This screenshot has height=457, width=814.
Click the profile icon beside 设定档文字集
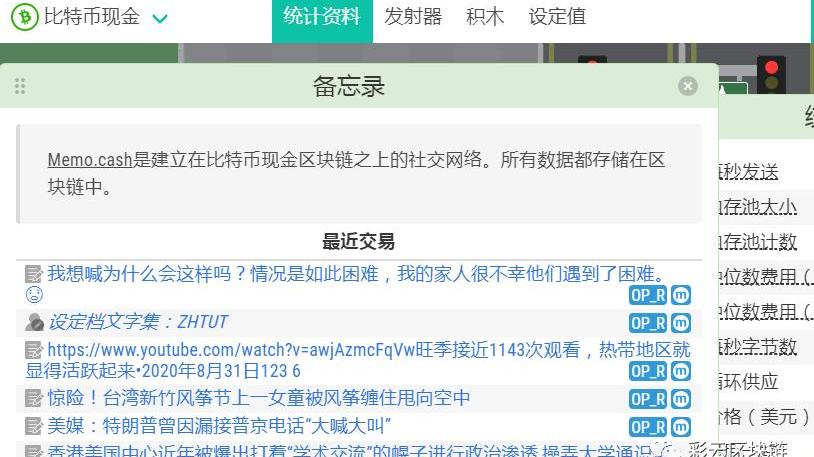point(34,322)
